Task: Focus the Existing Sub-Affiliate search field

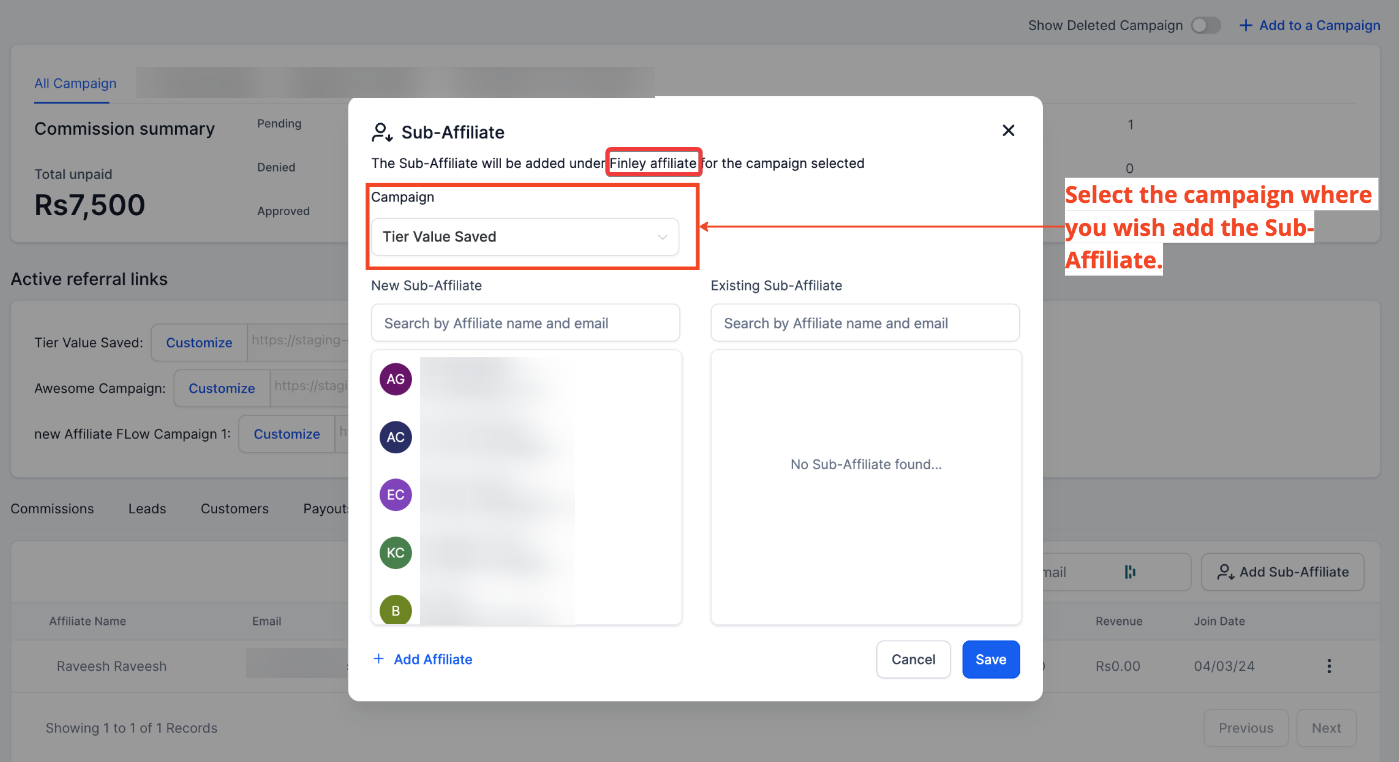Action: tap(865, 323)
